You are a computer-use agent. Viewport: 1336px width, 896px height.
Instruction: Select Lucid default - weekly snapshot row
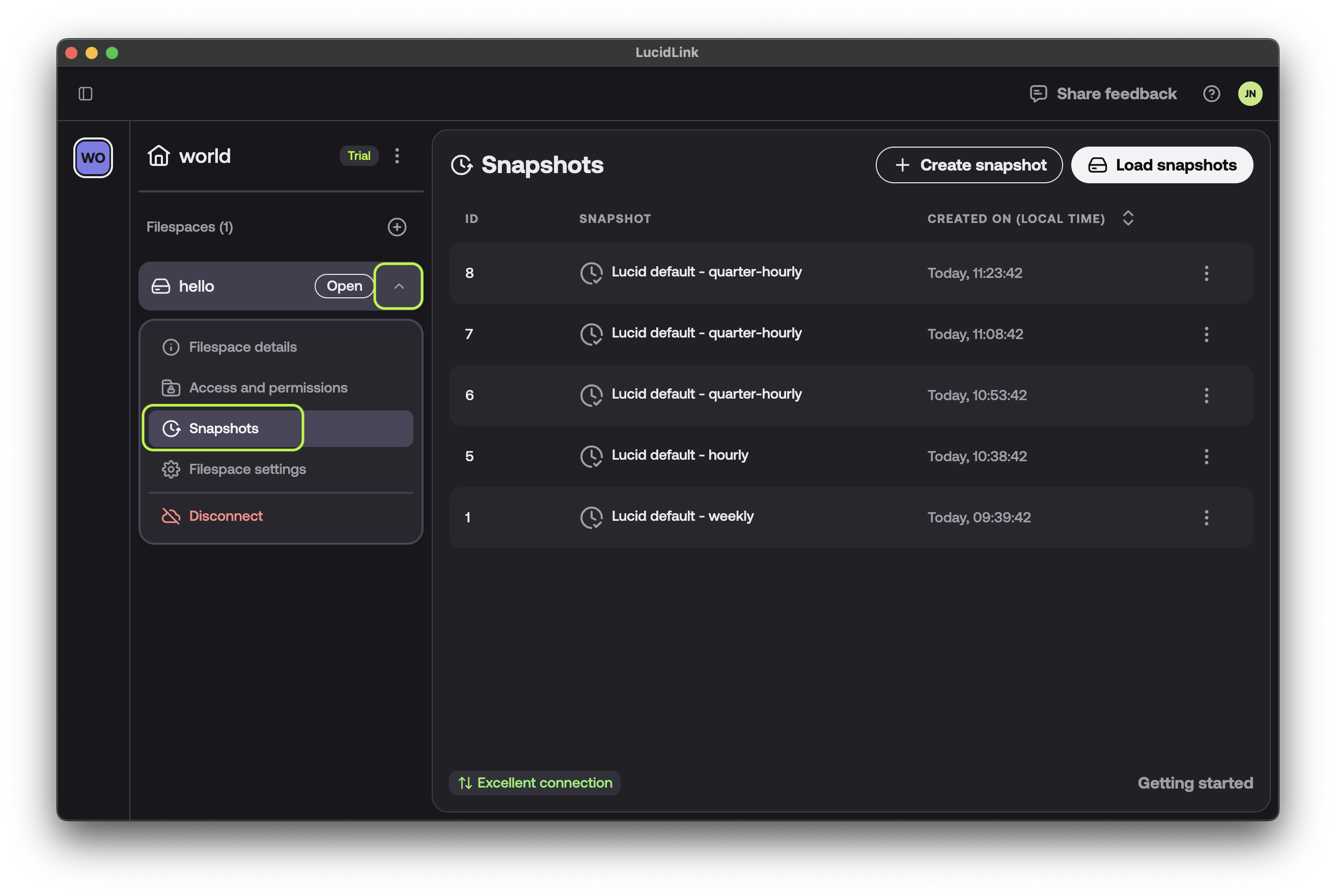pos(851,518)
